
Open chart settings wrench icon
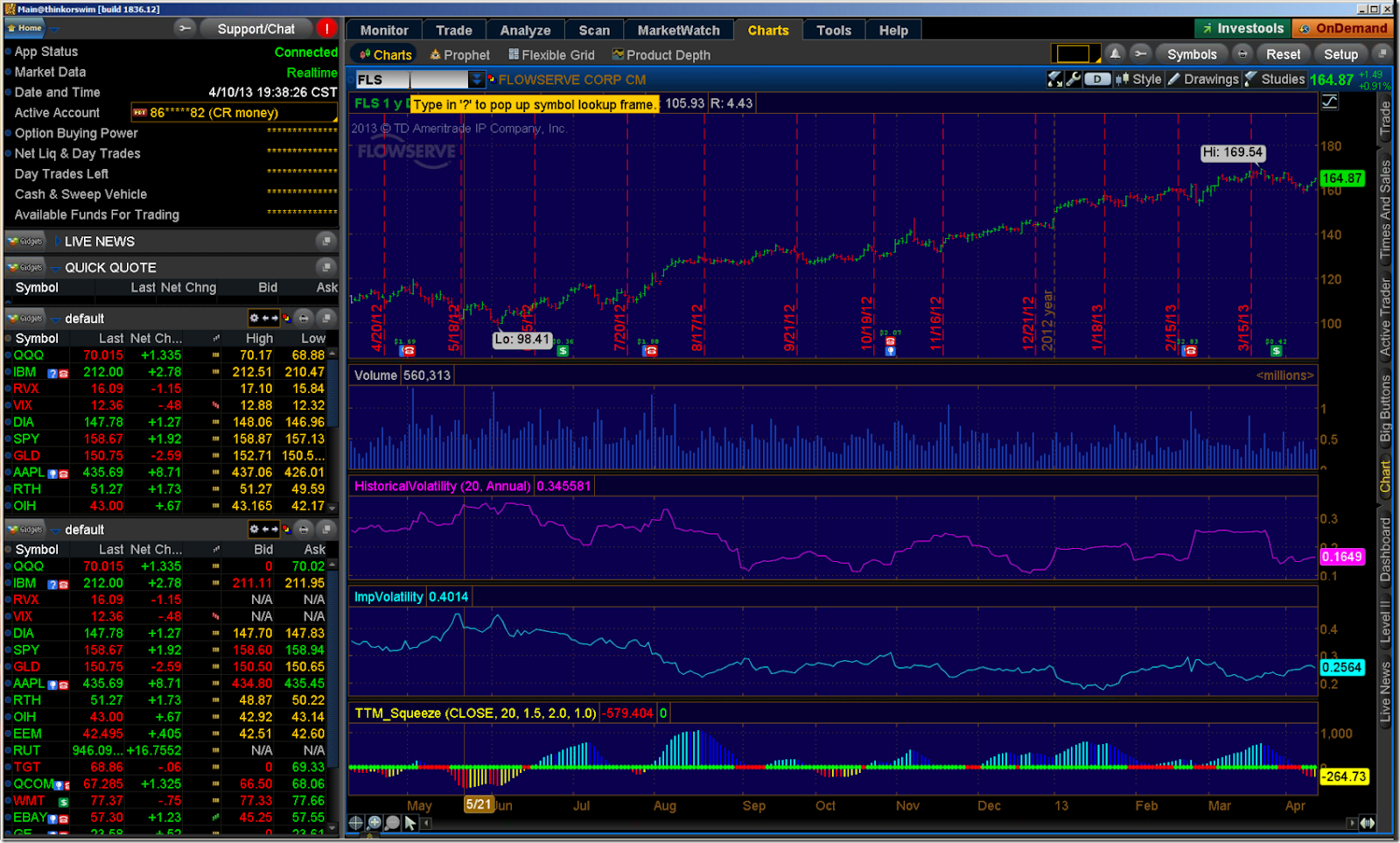(1073, 79)
